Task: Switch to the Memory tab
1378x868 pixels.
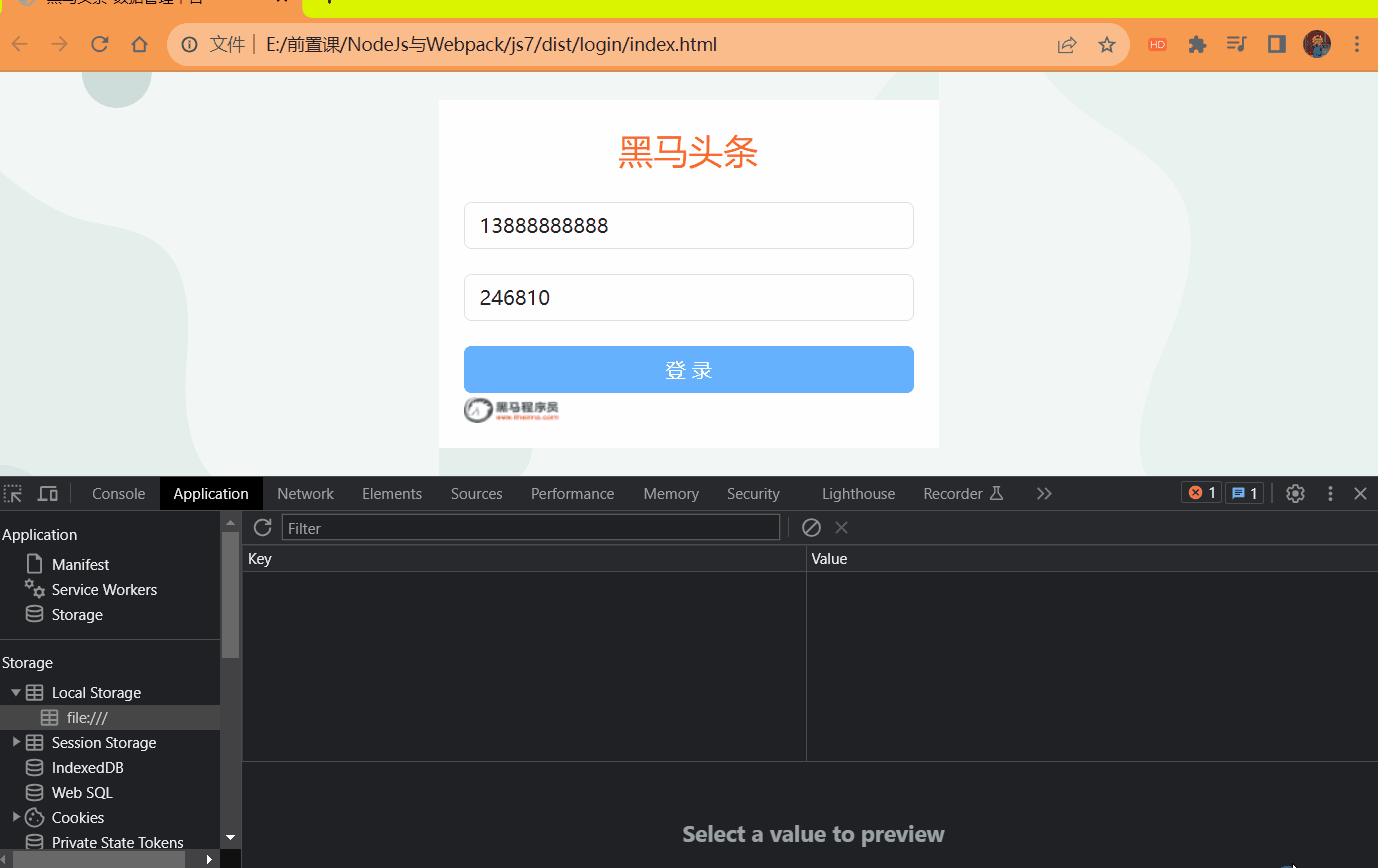Action: click(671, 493)
